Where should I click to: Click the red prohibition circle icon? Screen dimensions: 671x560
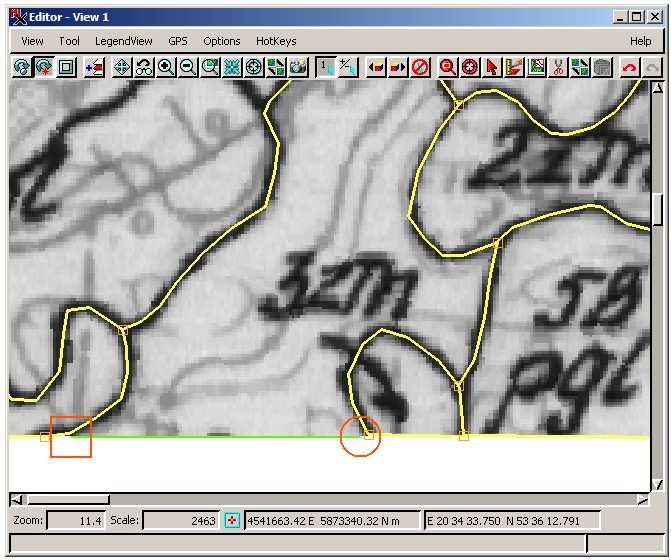click(420, 67)
